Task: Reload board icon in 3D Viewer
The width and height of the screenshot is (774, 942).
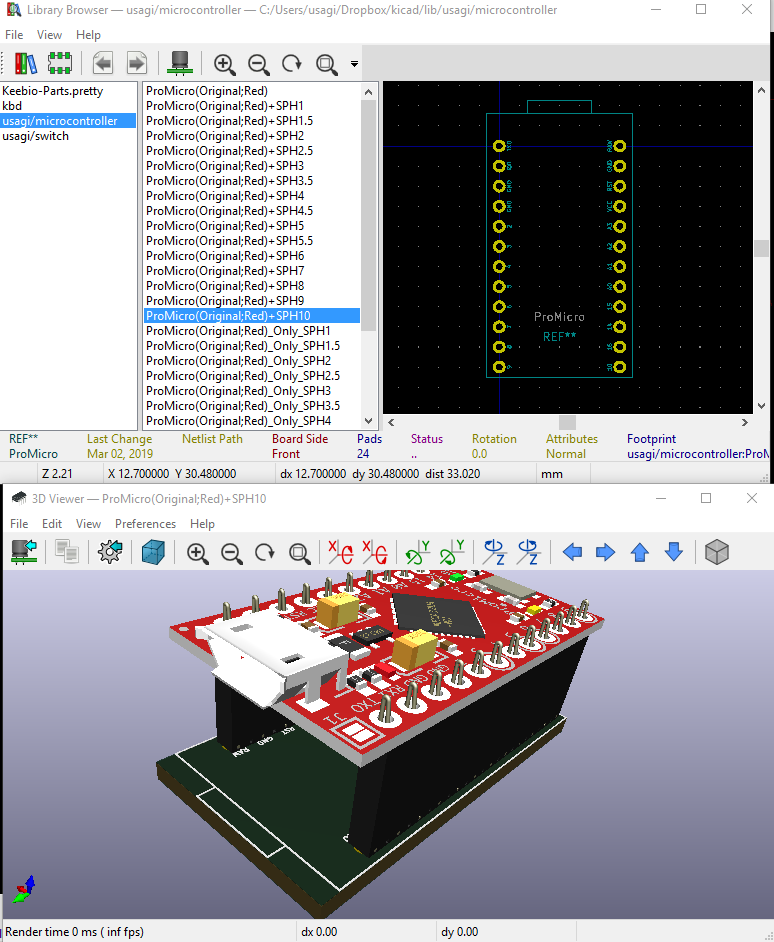Action: pyautogui.click(x=25, y=552)
